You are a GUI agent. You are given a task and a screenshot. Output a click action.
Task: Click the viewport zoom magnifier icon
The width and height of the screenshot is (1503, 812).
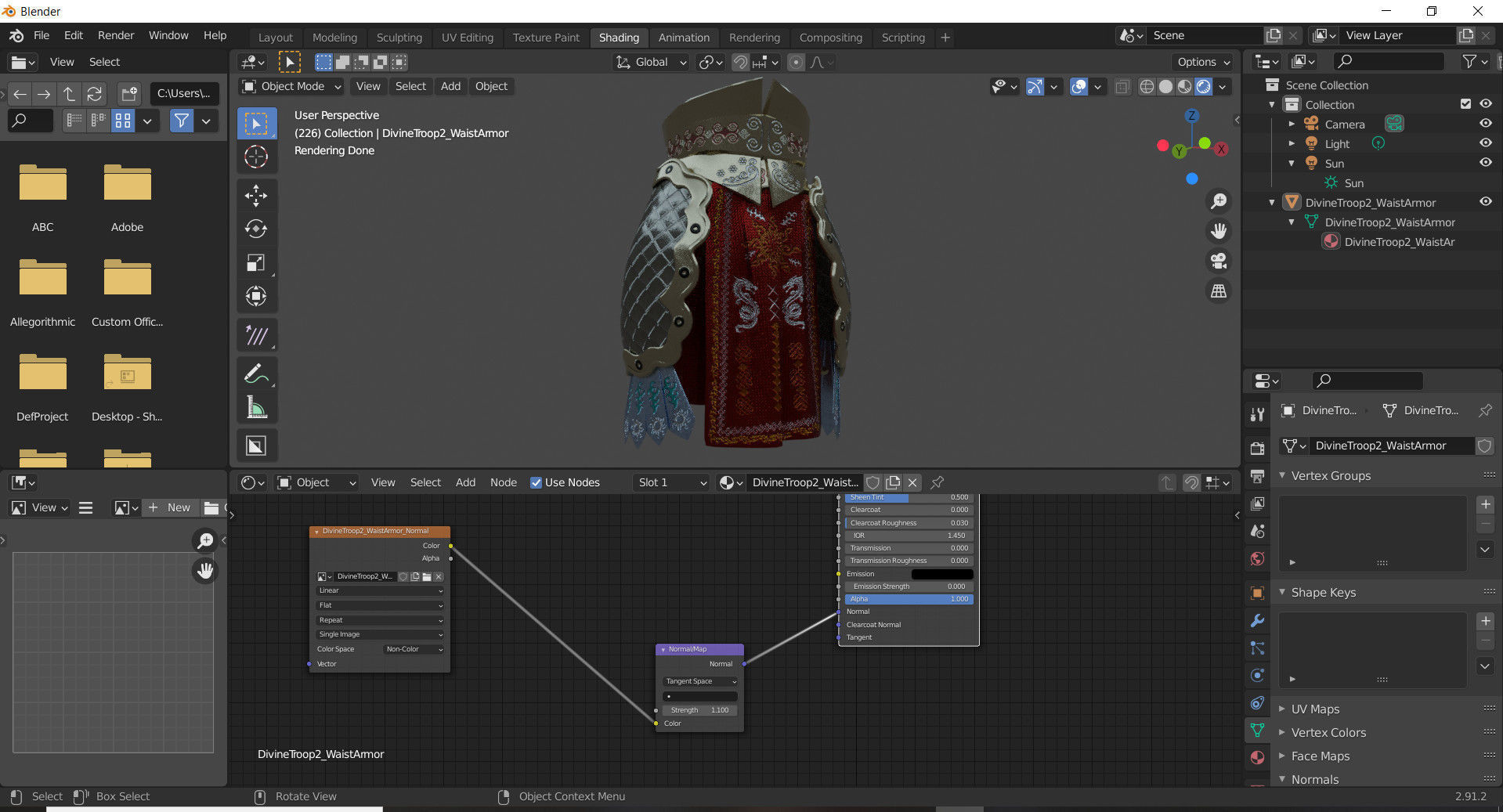[1219, 201]
